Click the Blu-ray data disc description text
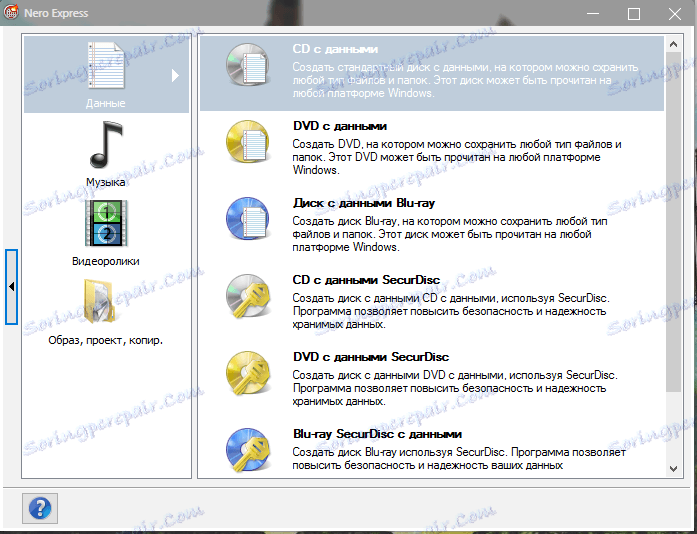697x534 pixels. click(450, 234)
